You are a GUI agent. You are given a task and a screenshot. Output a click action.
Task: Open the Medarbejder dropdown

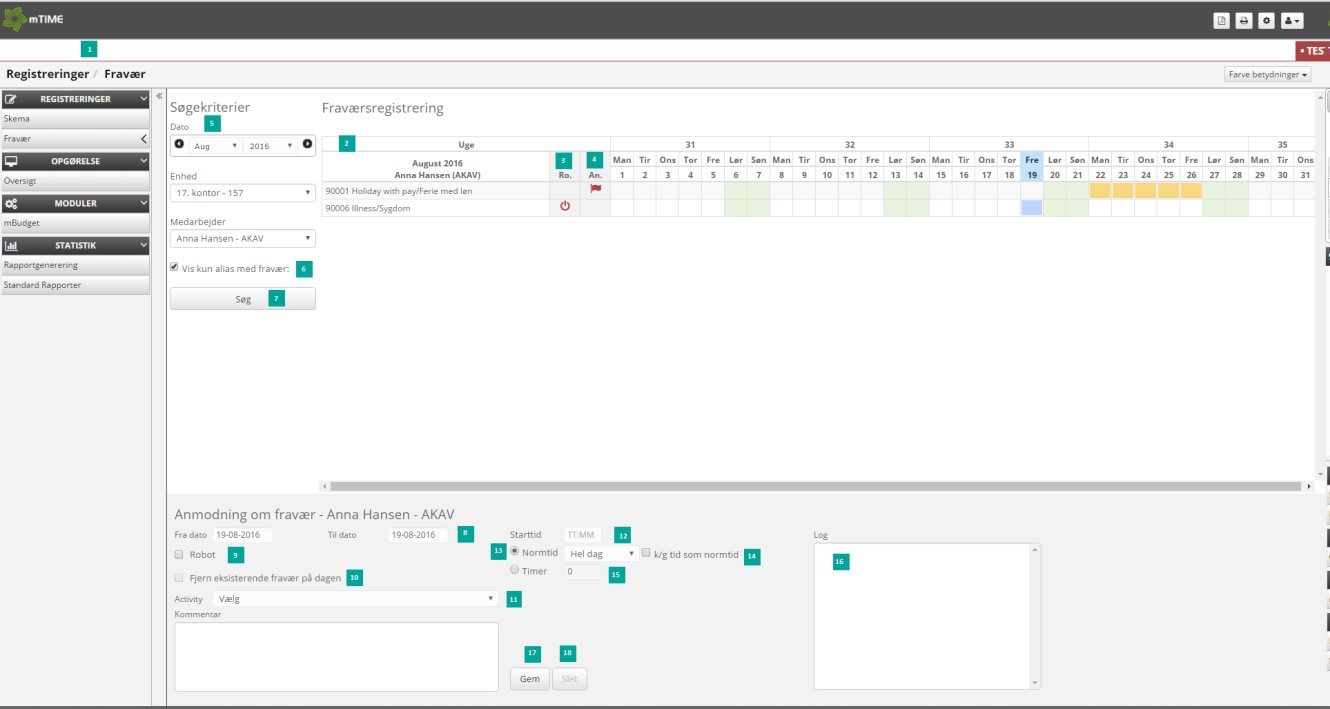pyautogui.click(x=242, y=239)
